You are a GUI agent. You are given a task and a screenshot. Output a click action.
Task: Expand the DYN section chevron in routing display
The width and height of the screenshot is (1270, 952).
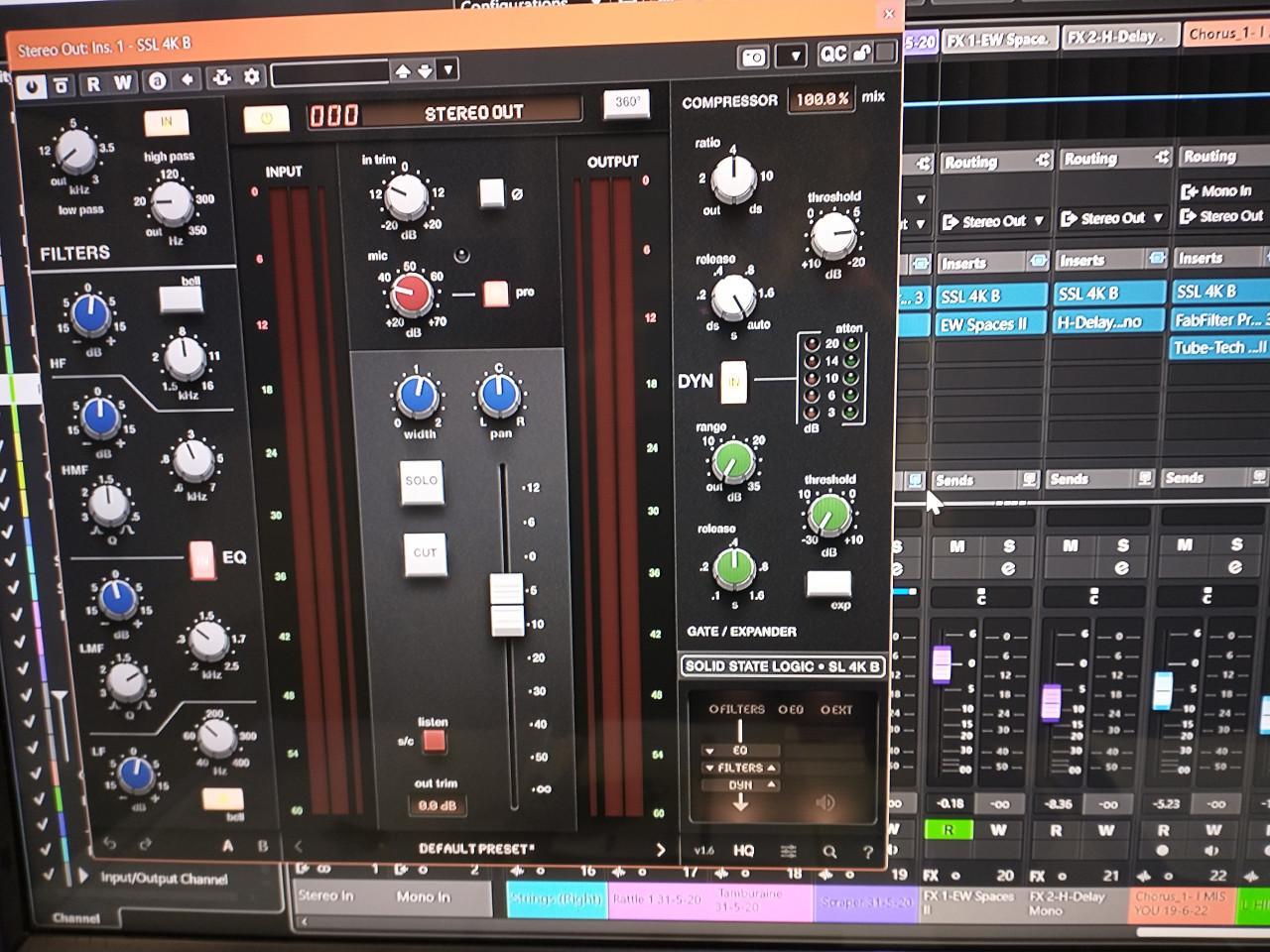click(770, 785)
